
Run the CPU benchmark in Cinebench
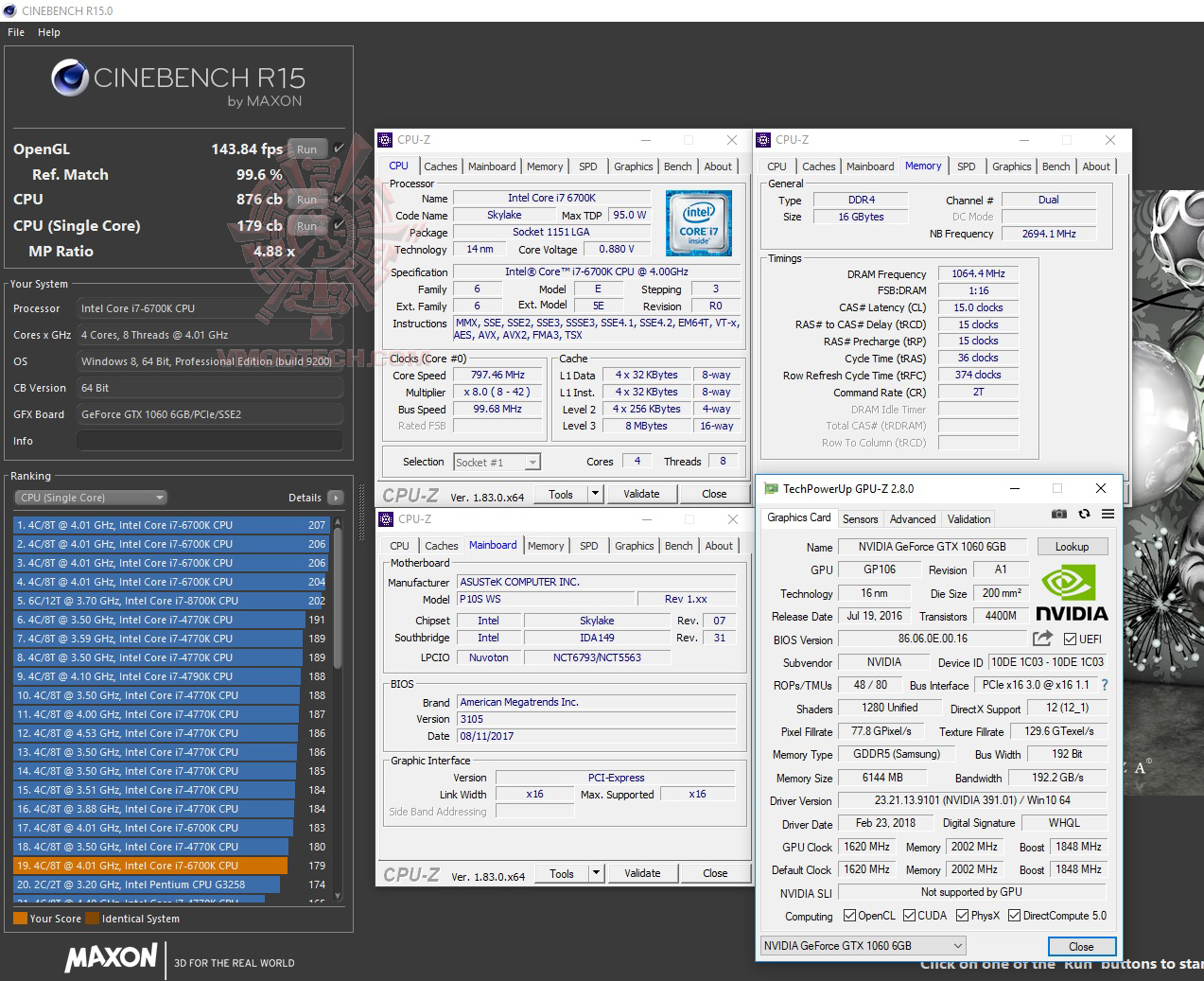(306, 200)
